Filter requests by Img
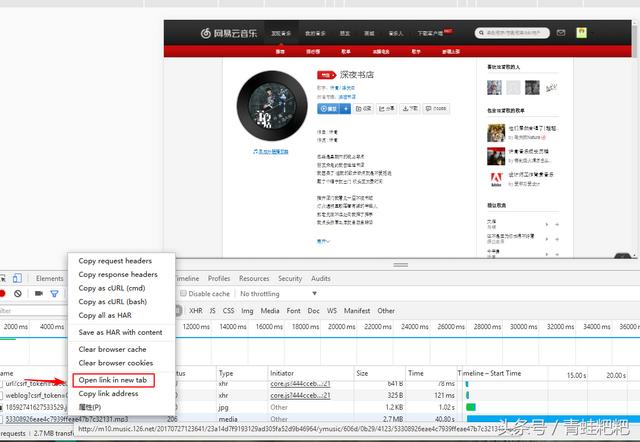Viewport: 640px width, 442px height. tap(247, 311)
